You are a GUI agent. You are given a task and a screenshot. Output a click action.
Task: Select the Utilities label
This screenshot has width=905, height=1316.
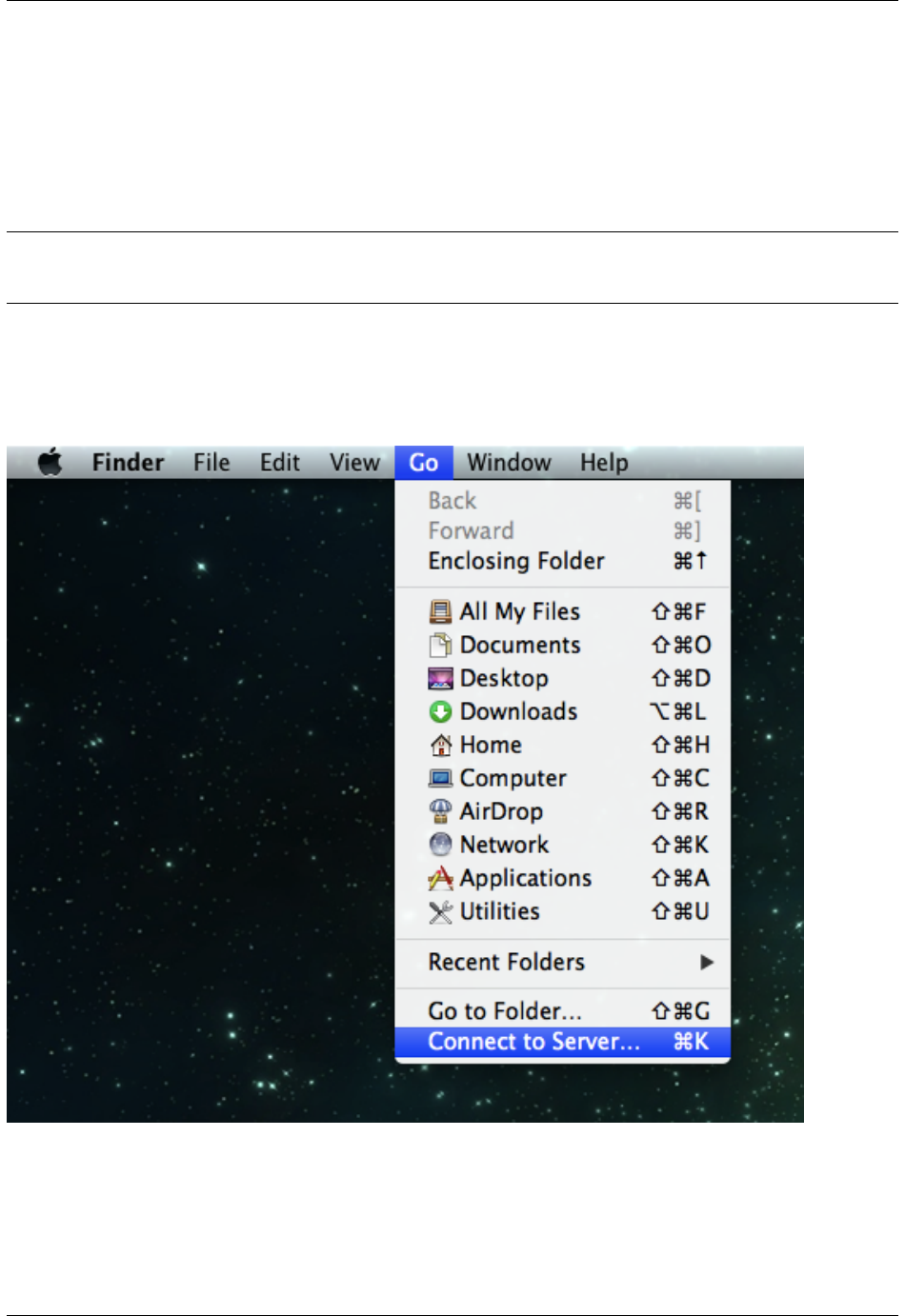click(x=499, y=911)
